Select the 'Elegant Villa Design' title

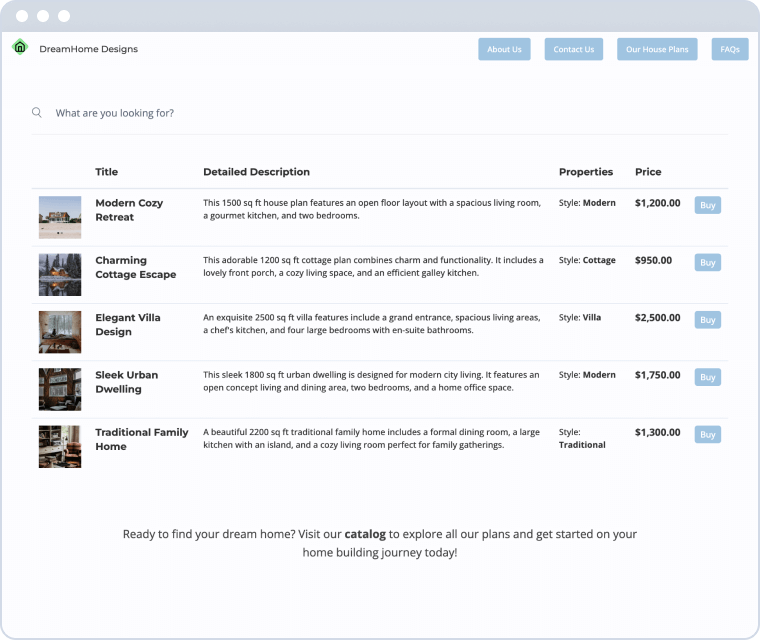128,324
